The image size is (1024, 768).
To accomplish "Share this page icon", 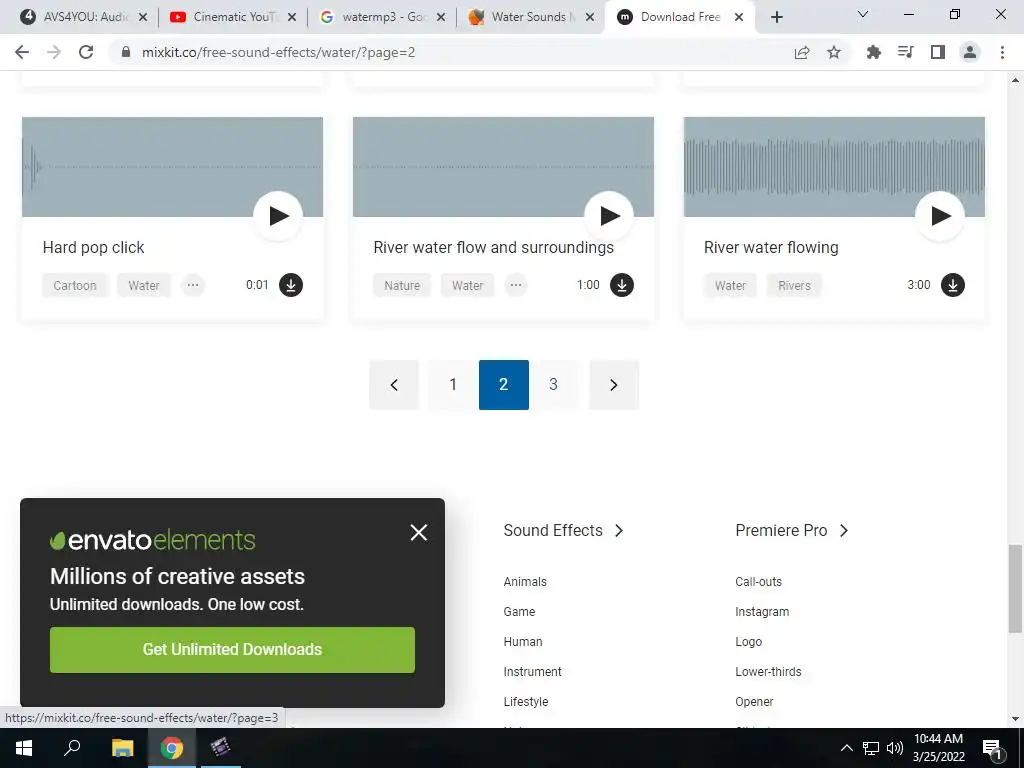I will [802, 52].
